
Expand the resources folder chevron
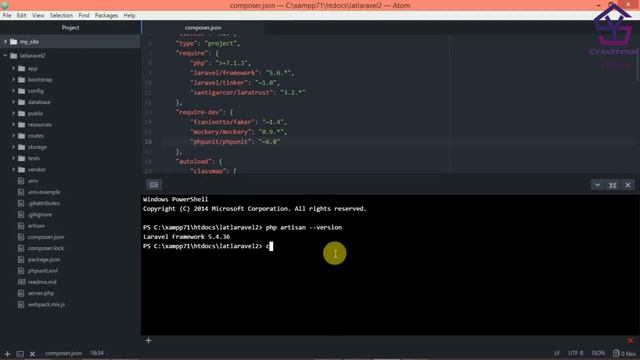pyautogui.click(x=13, y=124)
